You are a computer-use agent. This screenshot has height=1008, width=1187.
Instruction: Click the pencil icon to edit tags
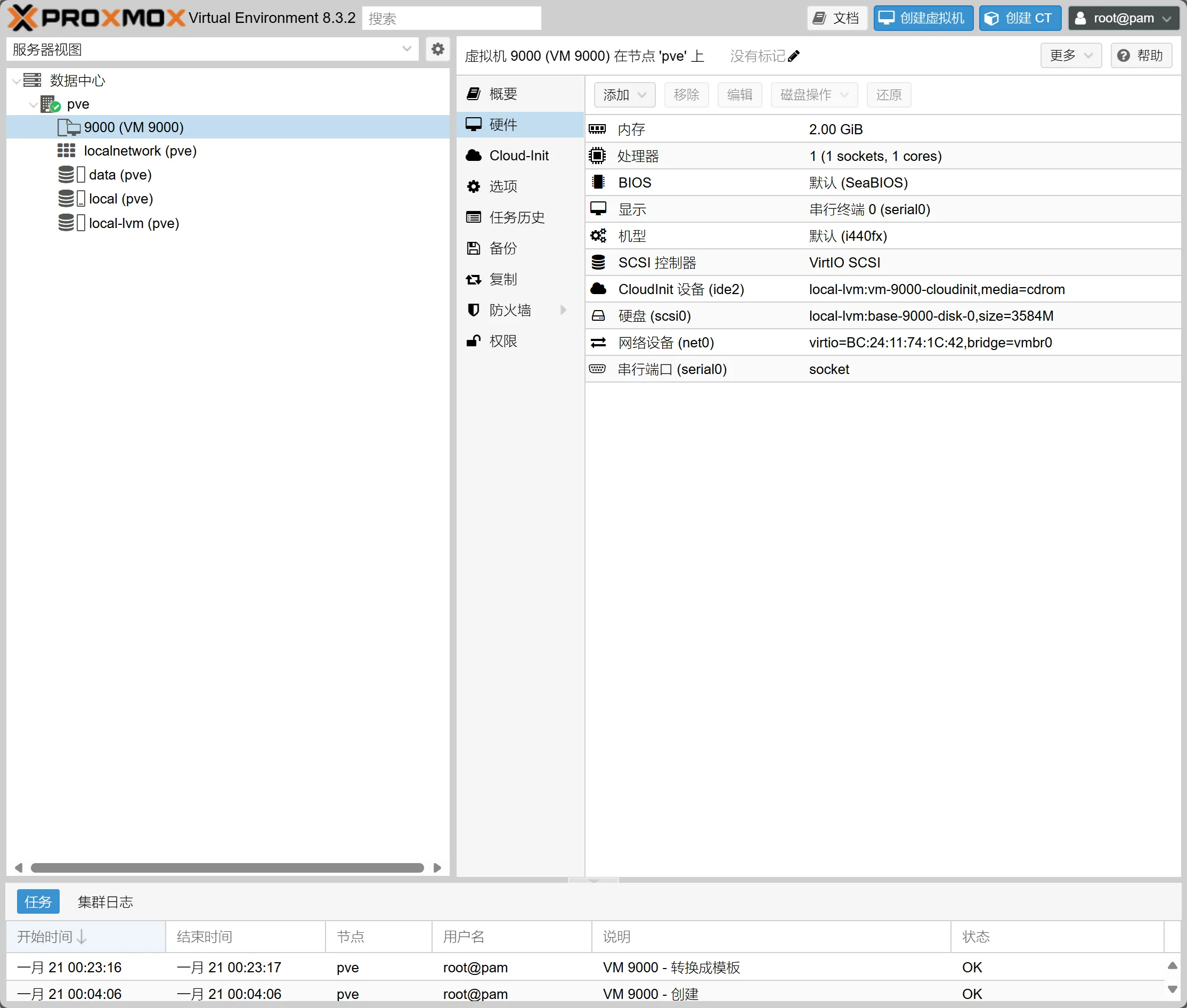point(793,56)
